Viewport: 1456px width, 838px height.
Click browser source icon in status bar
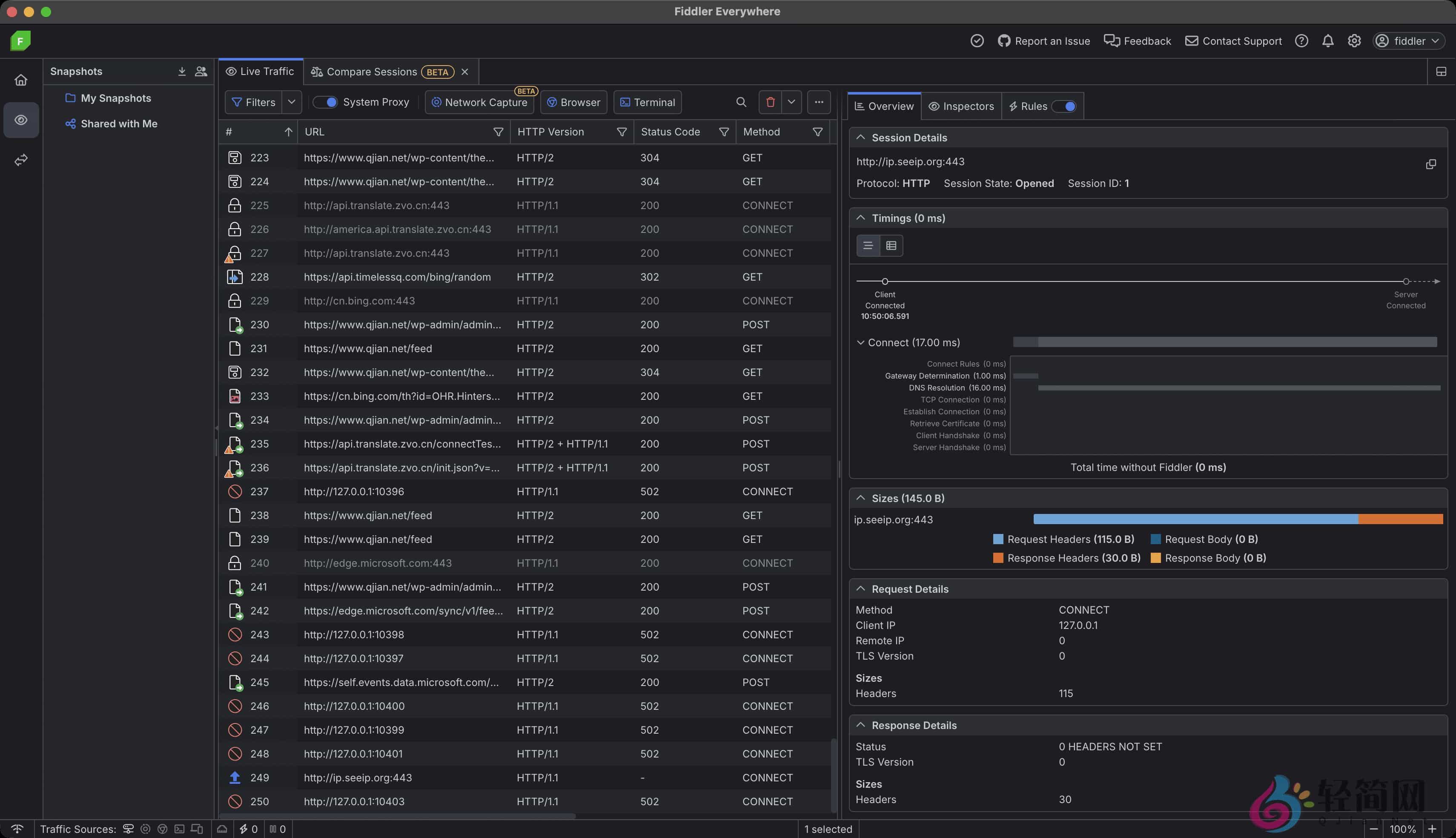point(162,829)
